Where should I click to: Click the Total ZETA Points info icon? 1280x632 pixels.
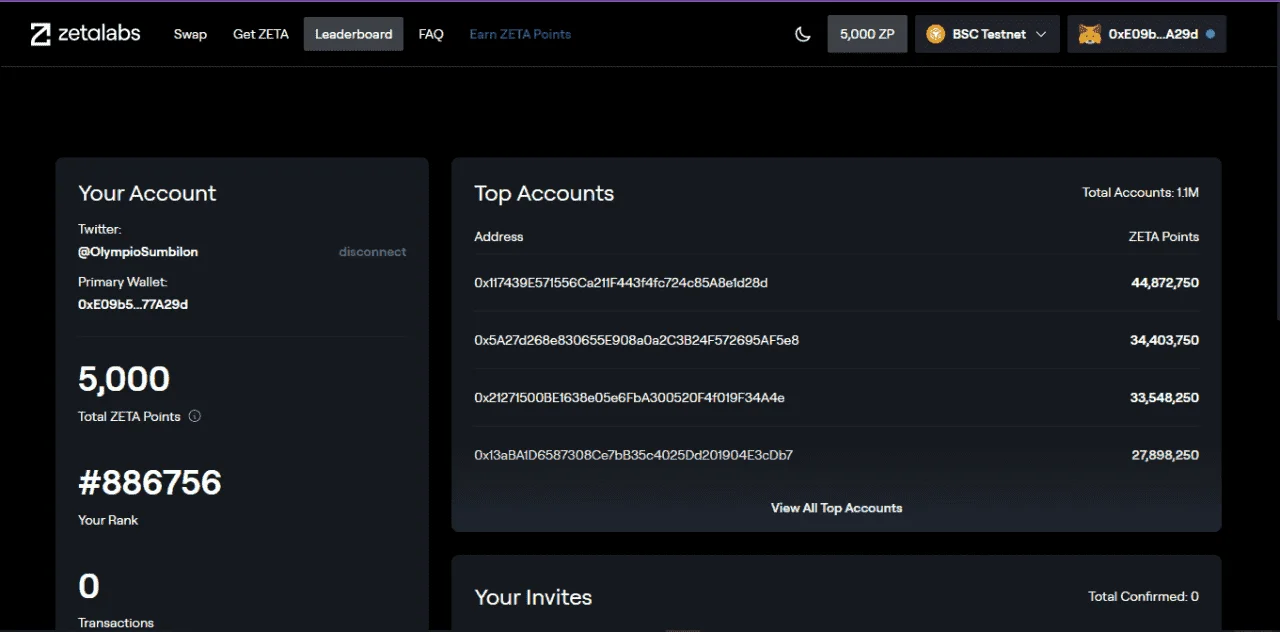point(195,416)
